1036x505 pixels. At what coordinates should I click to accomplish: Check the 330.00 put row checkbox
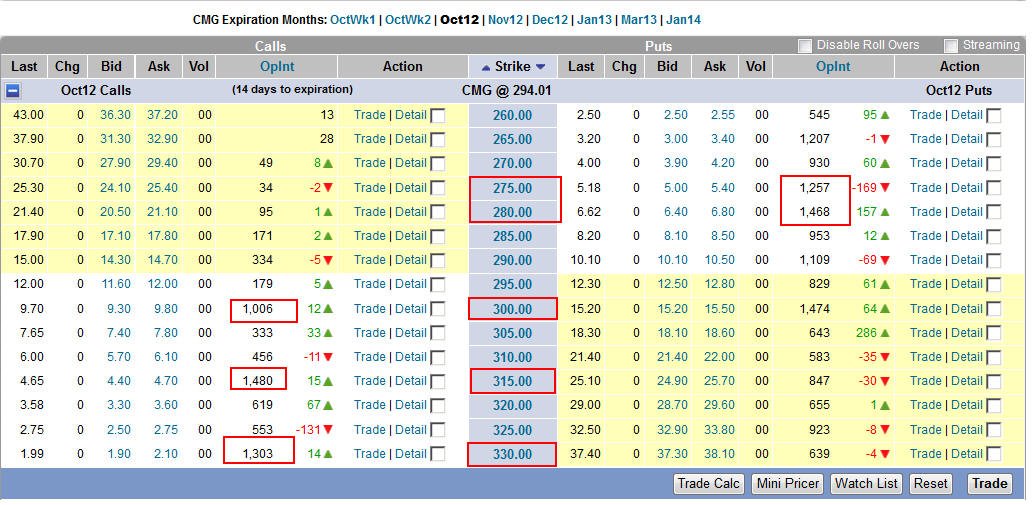tap(994, 454)
